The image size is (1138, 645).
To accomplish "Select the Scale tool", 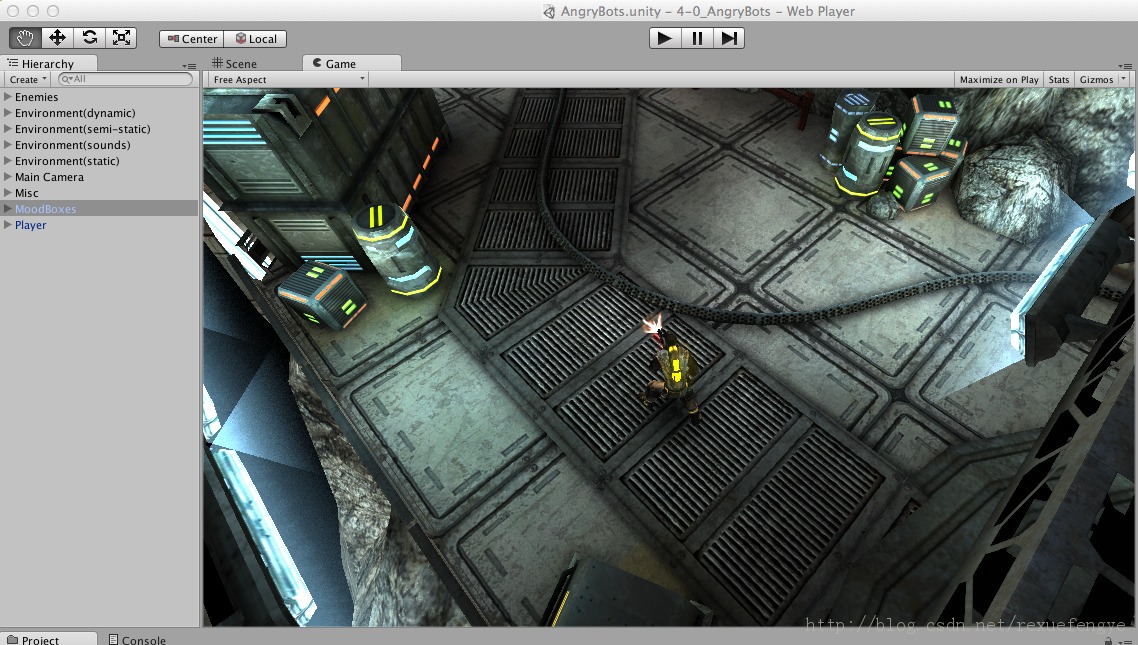I will click(121, 38).
